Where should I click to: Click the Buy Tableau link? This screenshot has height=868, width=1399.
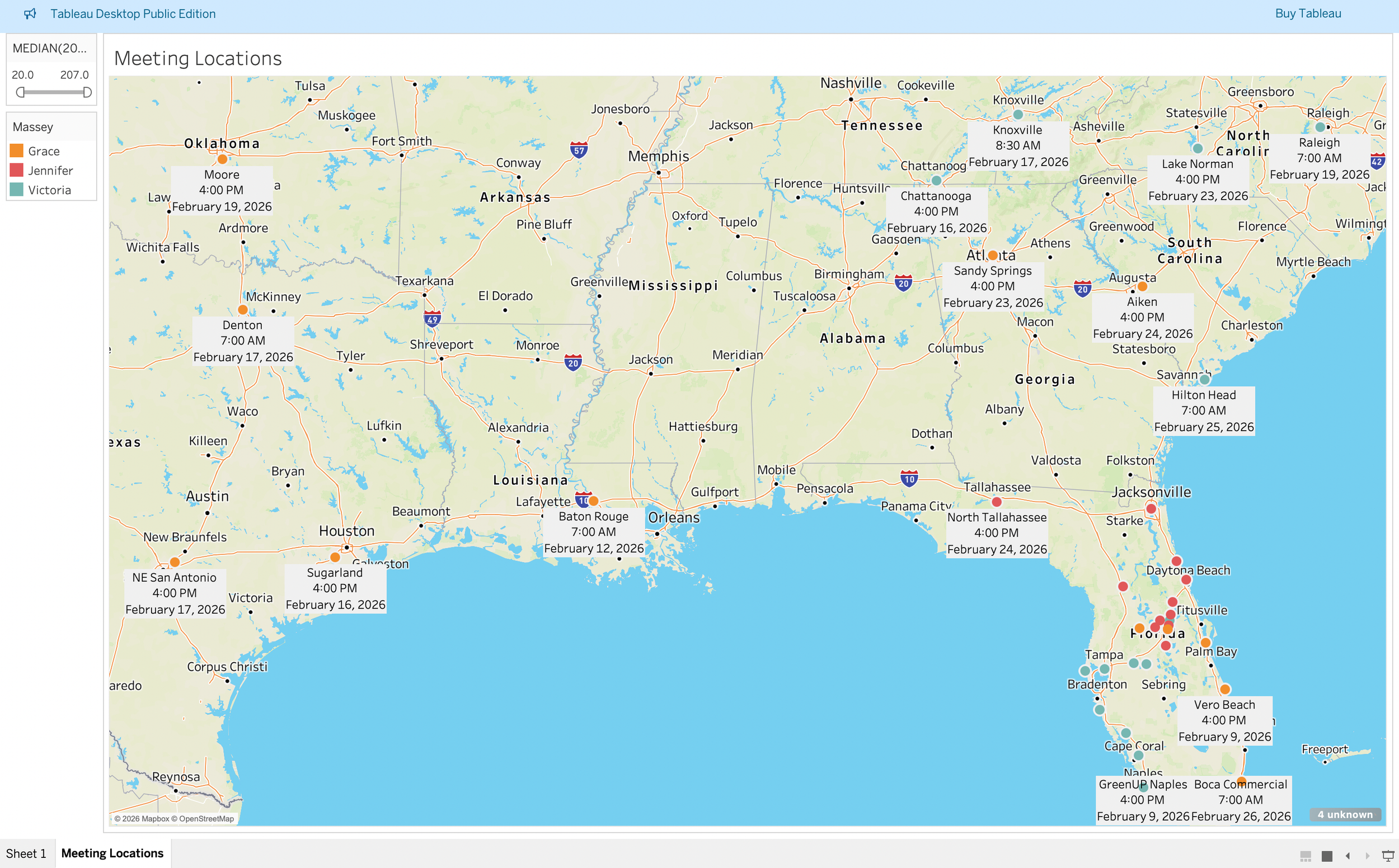click(x=1308, y=14)
